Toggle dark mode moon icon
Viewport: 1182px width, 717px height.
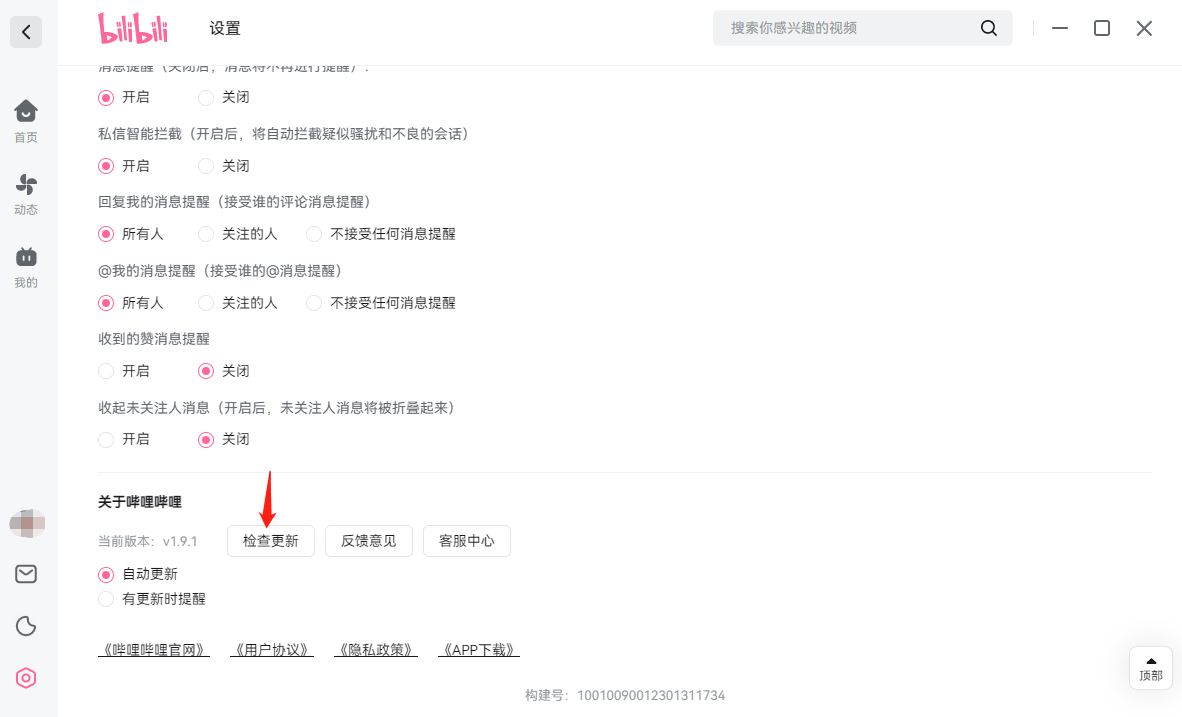click(26, 626)
